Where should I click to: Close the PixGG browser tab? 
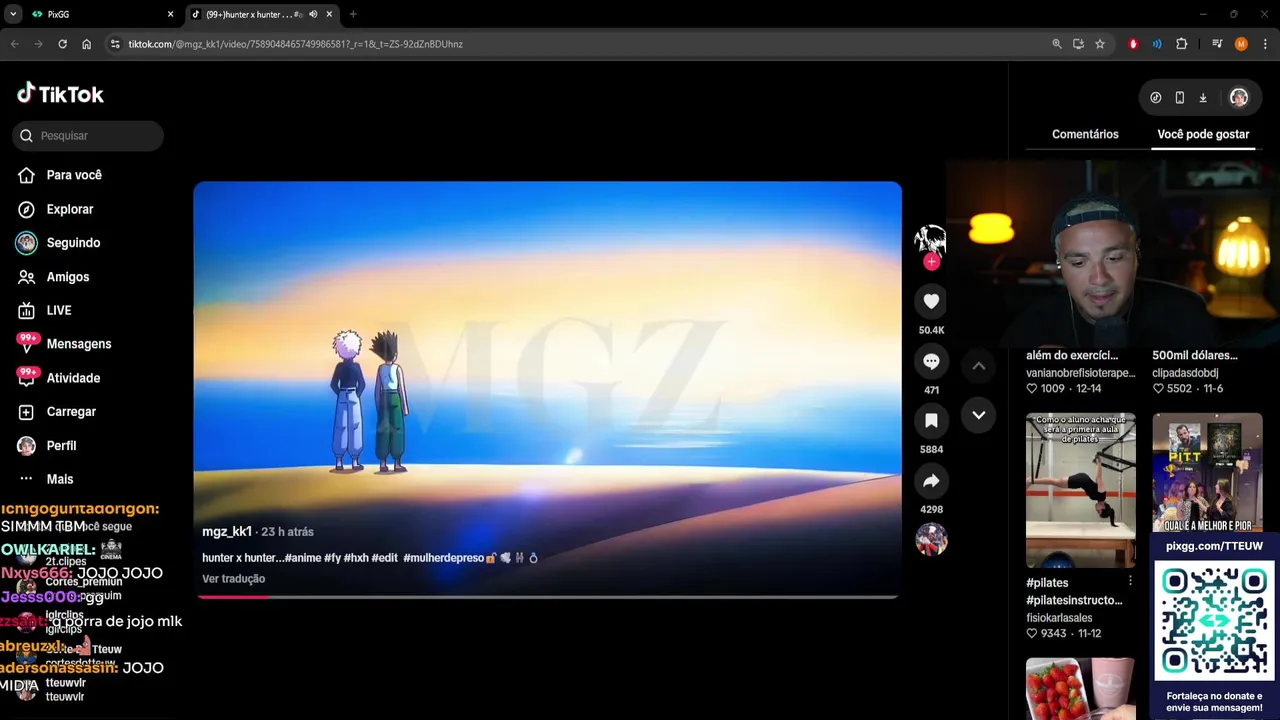(x=170, y=14)
